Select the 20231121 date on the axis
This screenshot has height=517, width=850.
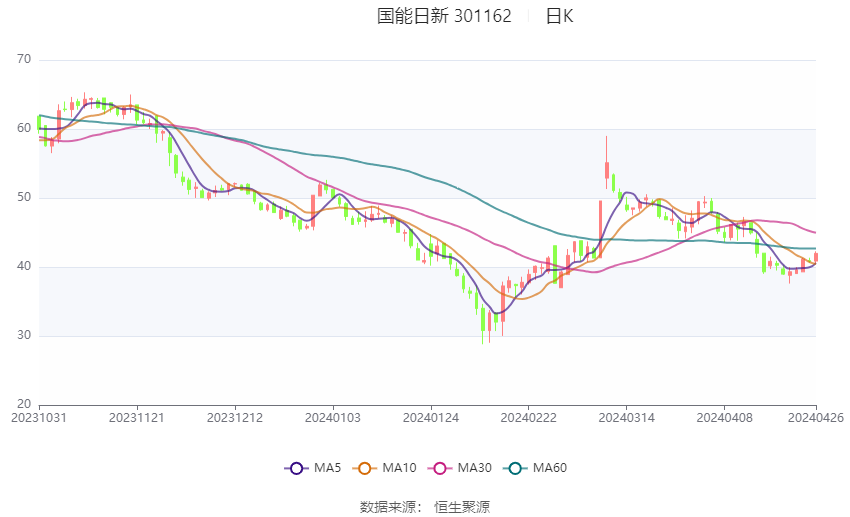tap(137, 417)
